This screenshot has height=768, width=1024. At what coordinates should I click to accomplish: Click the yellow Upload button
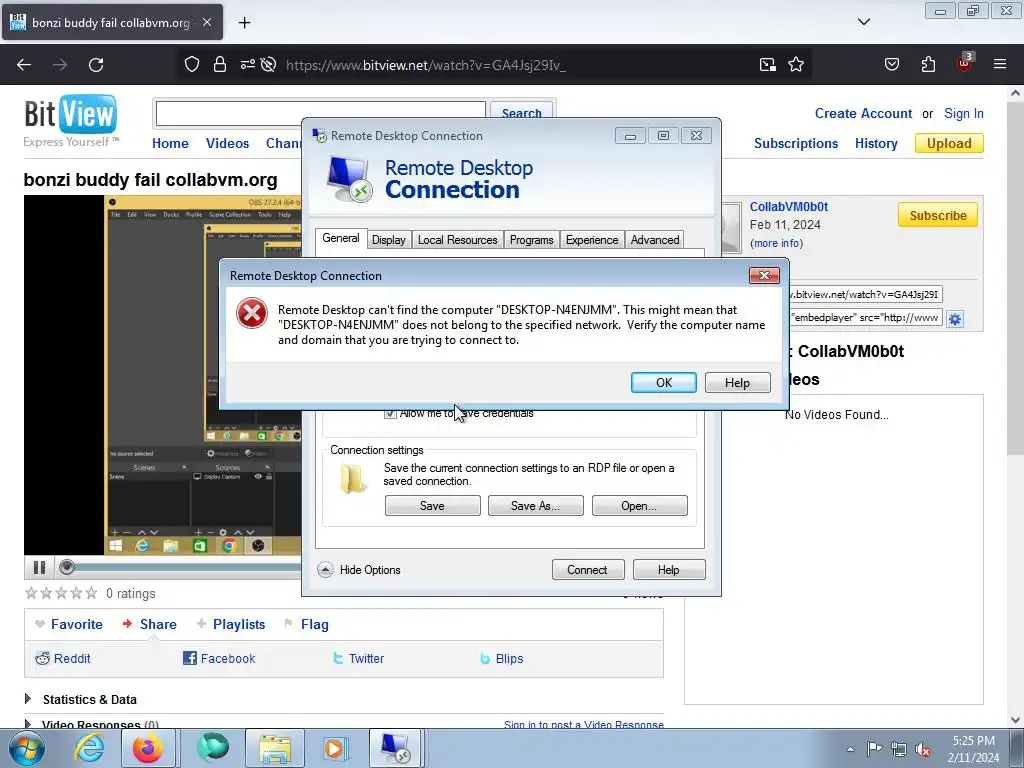pyautogui.click(x=949, y=143)
